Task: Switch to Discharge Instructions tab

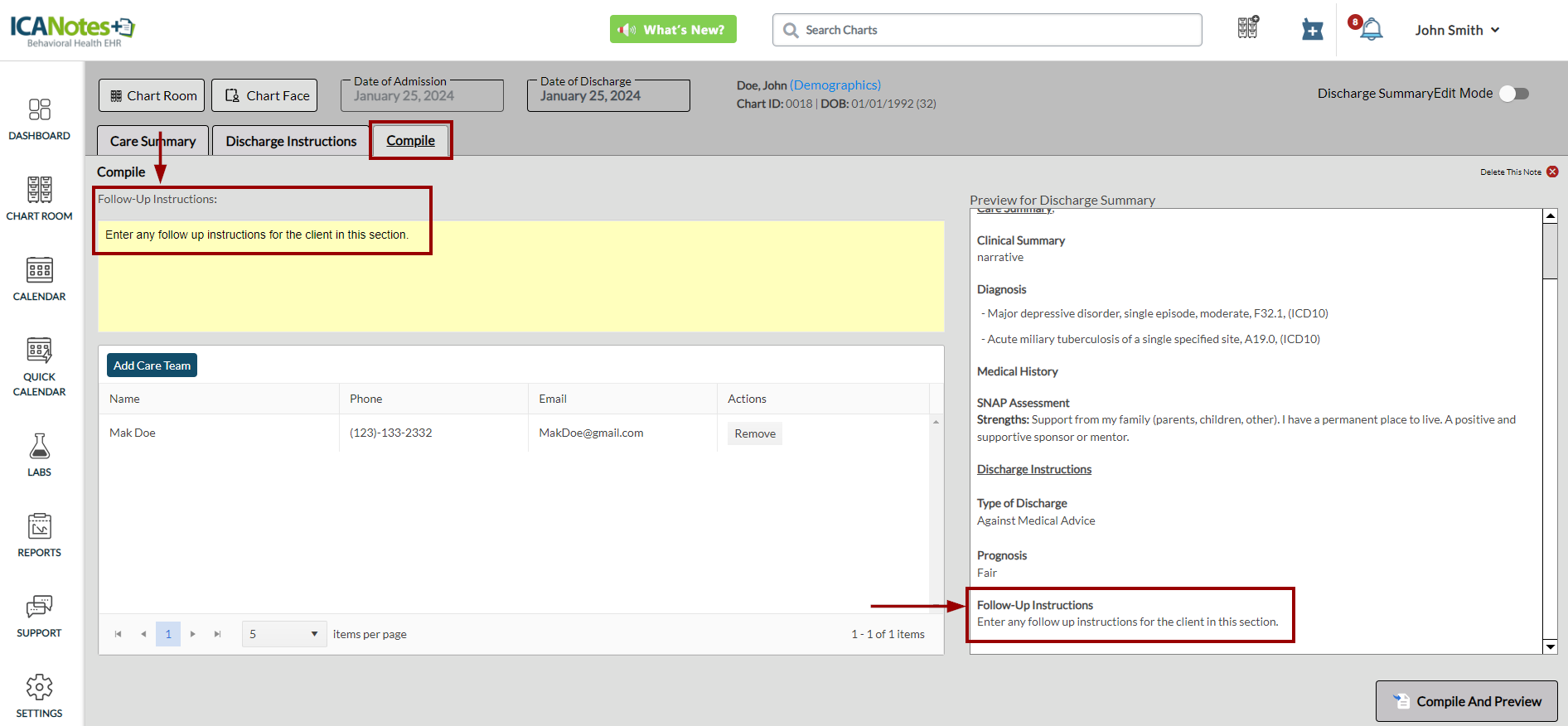Action: click(291, 141)
